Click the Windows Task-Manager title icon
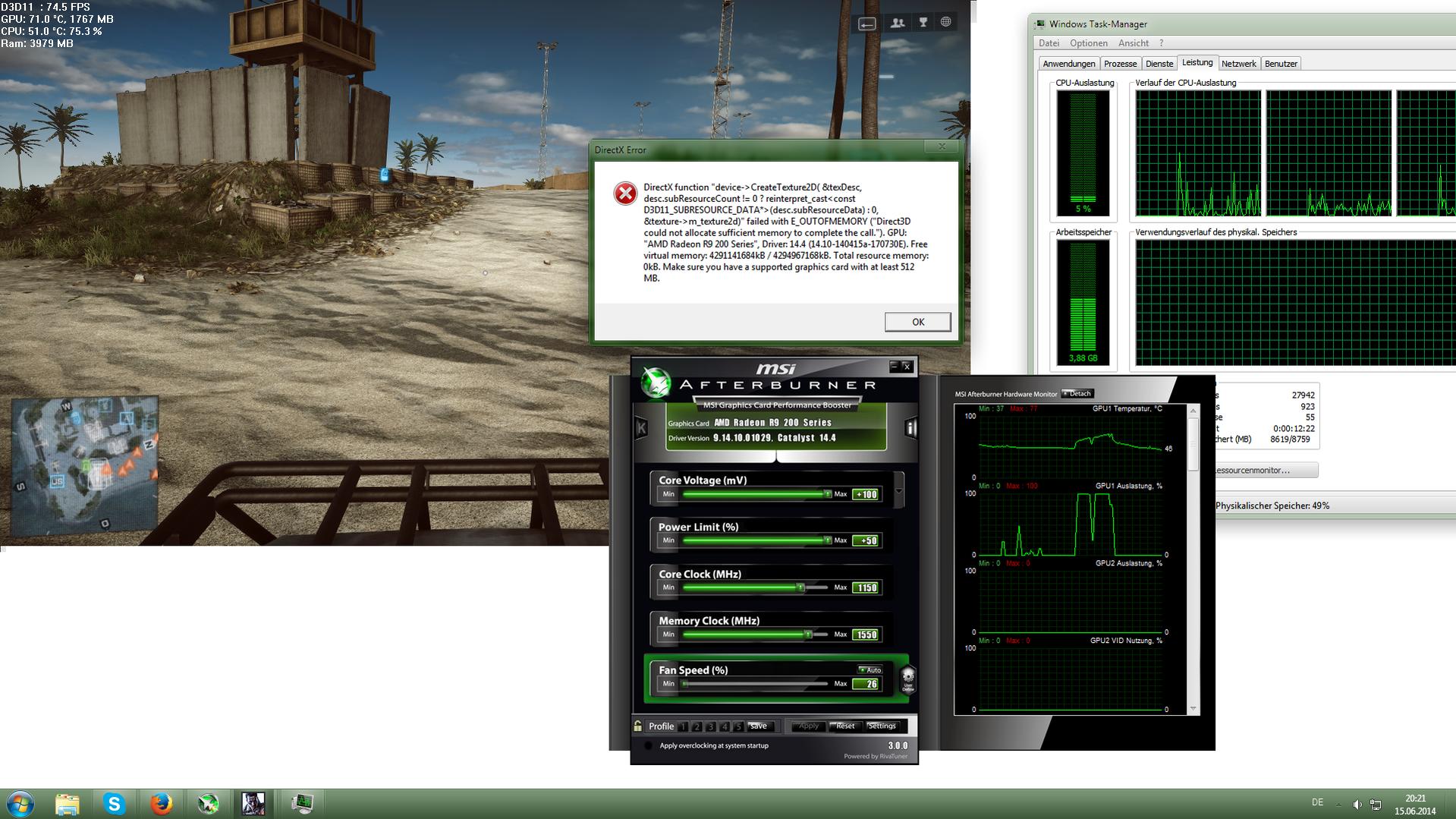This screenshot has height=819, width=1456. tap(1041, 24)
